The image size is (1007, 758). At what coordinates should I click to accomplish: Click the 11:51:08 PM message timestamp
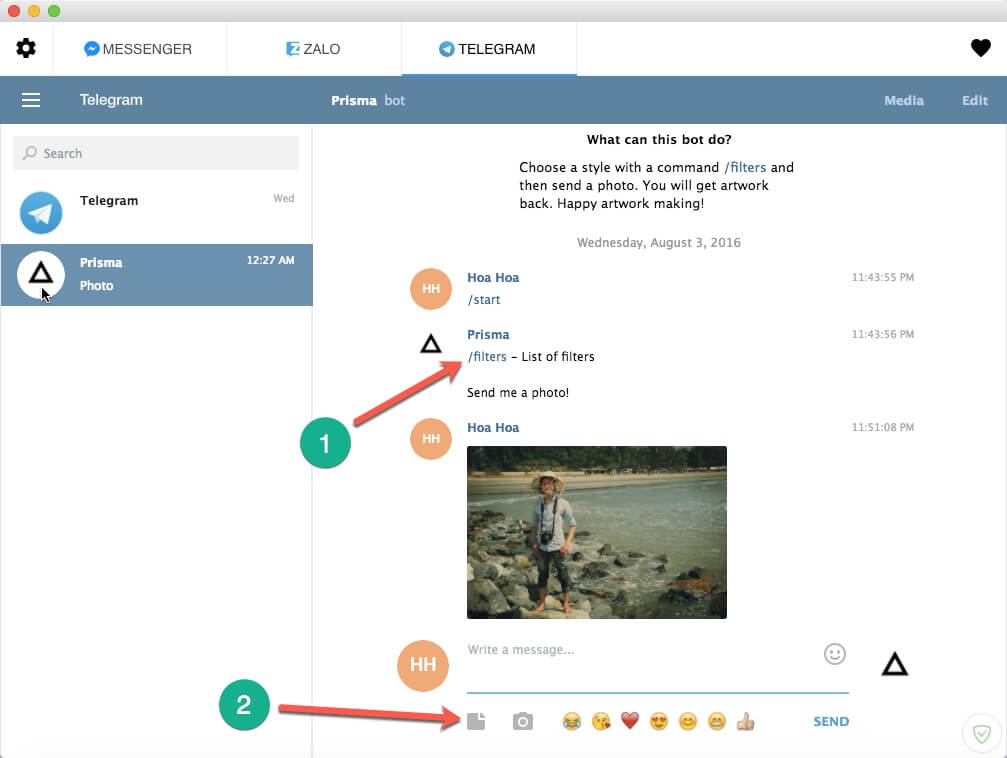[882, 427]
